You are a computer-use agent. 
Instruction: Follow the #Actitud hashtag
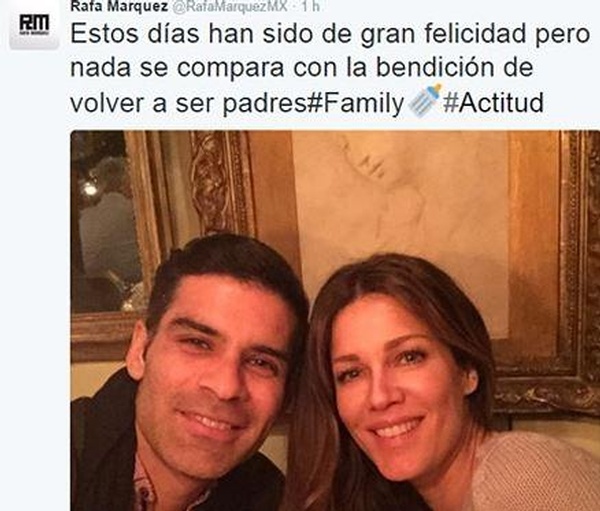(x=493, y=103)
